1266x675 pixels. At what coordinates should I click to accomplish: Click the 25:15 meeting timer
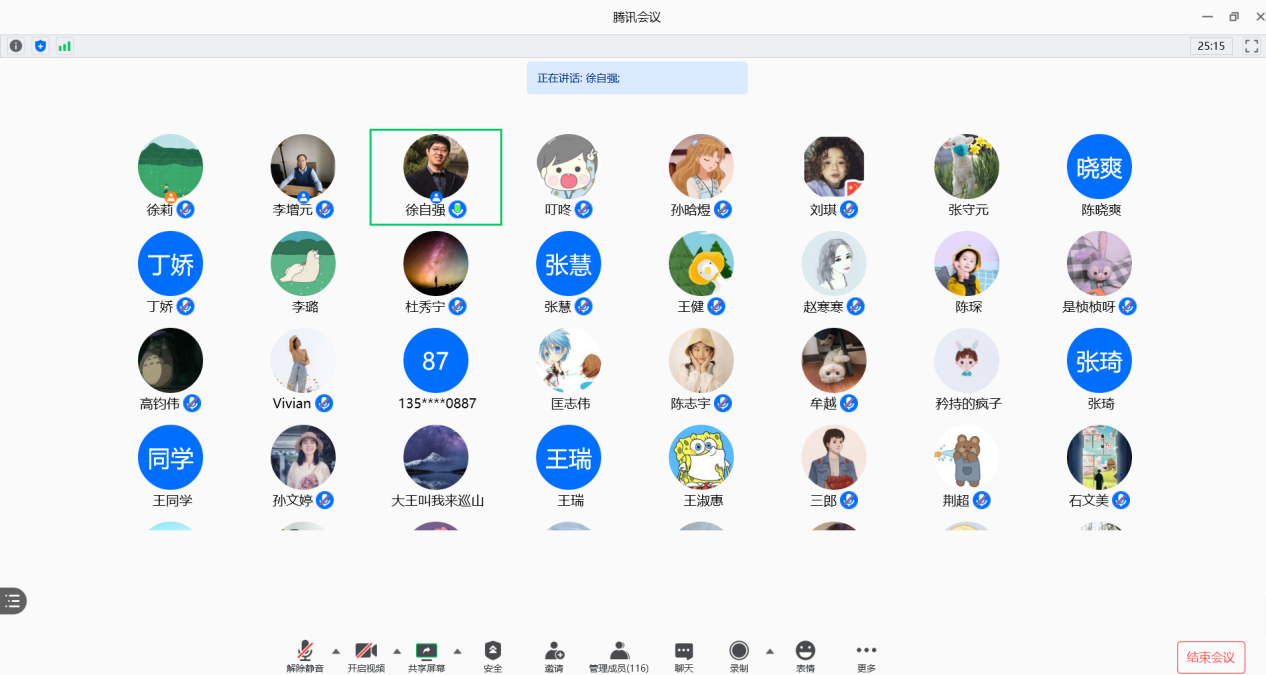tap(1211, 46)
